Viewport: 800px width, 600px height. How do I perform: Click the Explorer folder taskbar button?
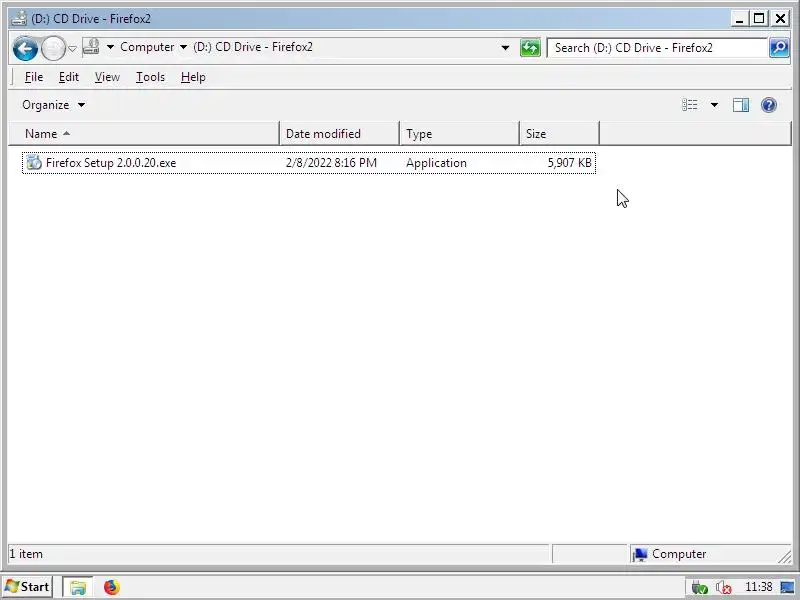[x=78, y=587]
